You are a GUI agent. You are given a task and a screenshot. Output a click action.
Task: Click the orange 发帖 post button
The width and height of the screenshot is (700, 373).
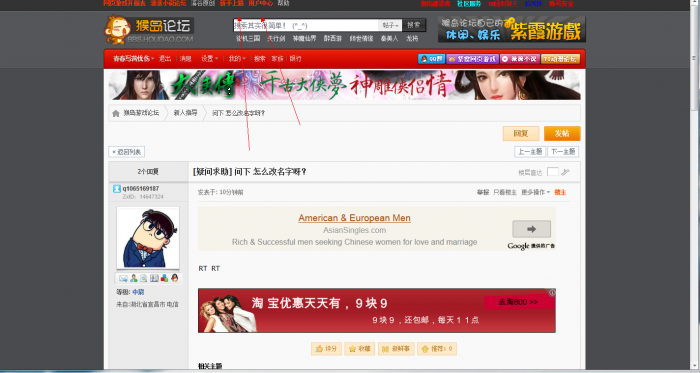[562, 133]
